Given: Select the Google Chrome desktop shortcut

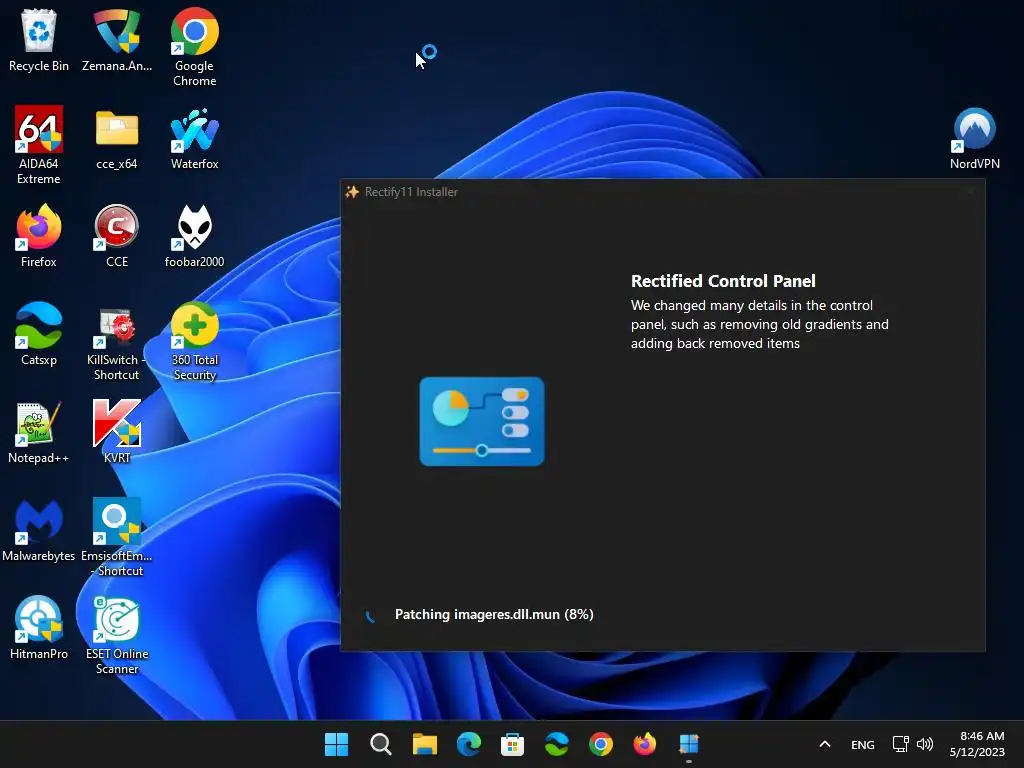Looking at the screenshot, I should point(195,47).
